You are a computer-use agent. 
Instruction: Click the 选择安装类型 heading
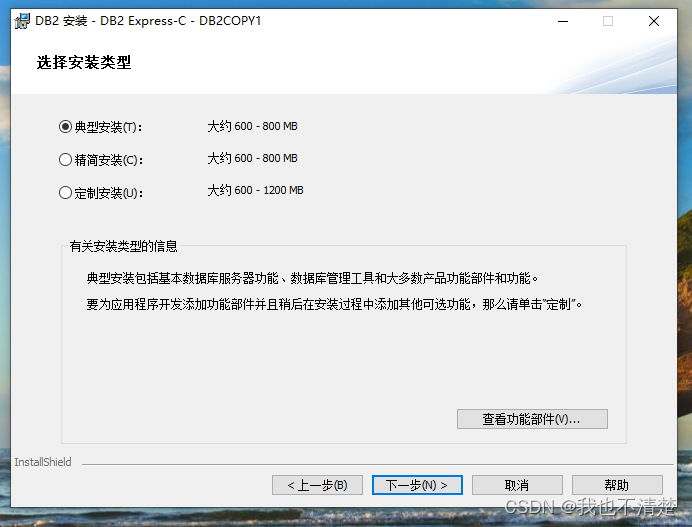click(84, 62)
